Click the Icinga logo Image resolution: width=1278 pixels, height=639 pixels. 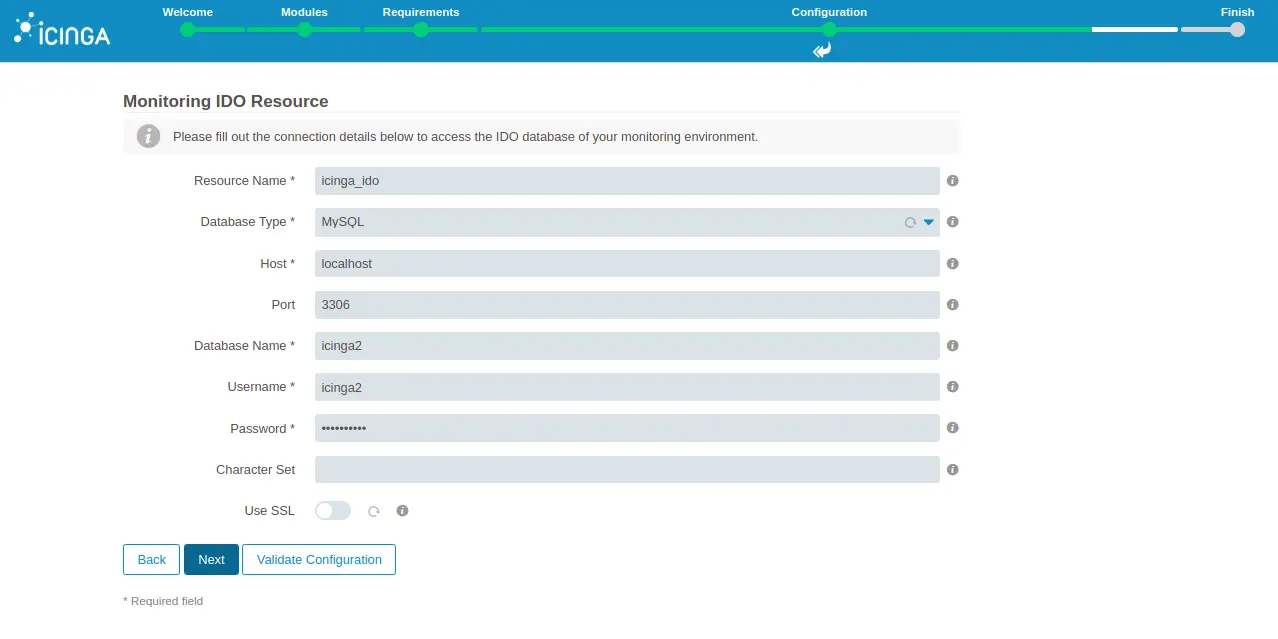(x=62, y=30)
